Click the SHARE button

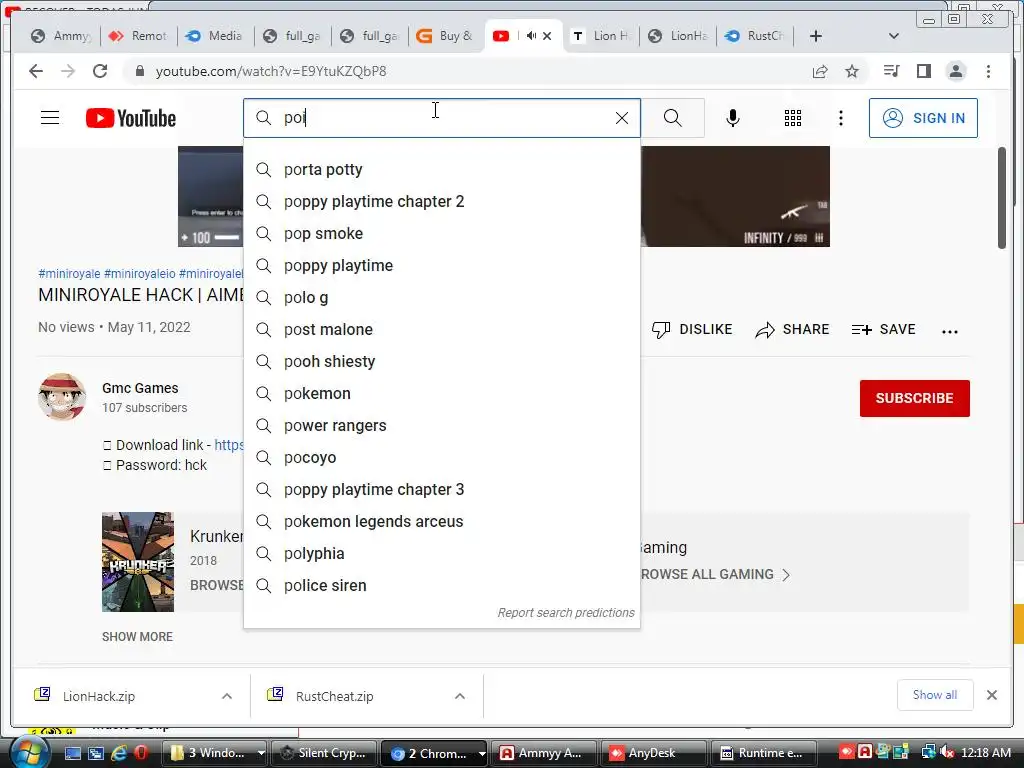792,330
